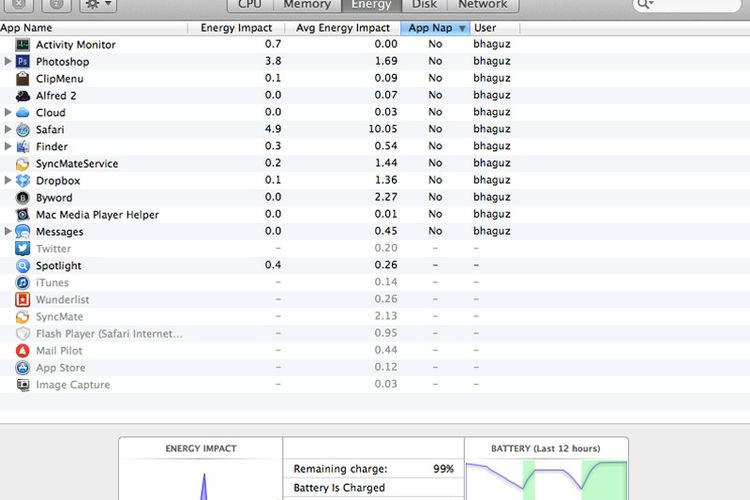Click the Alfred 2 hat icon
Viewport: 750px width, 500px height.
click(x=22, y=96)
